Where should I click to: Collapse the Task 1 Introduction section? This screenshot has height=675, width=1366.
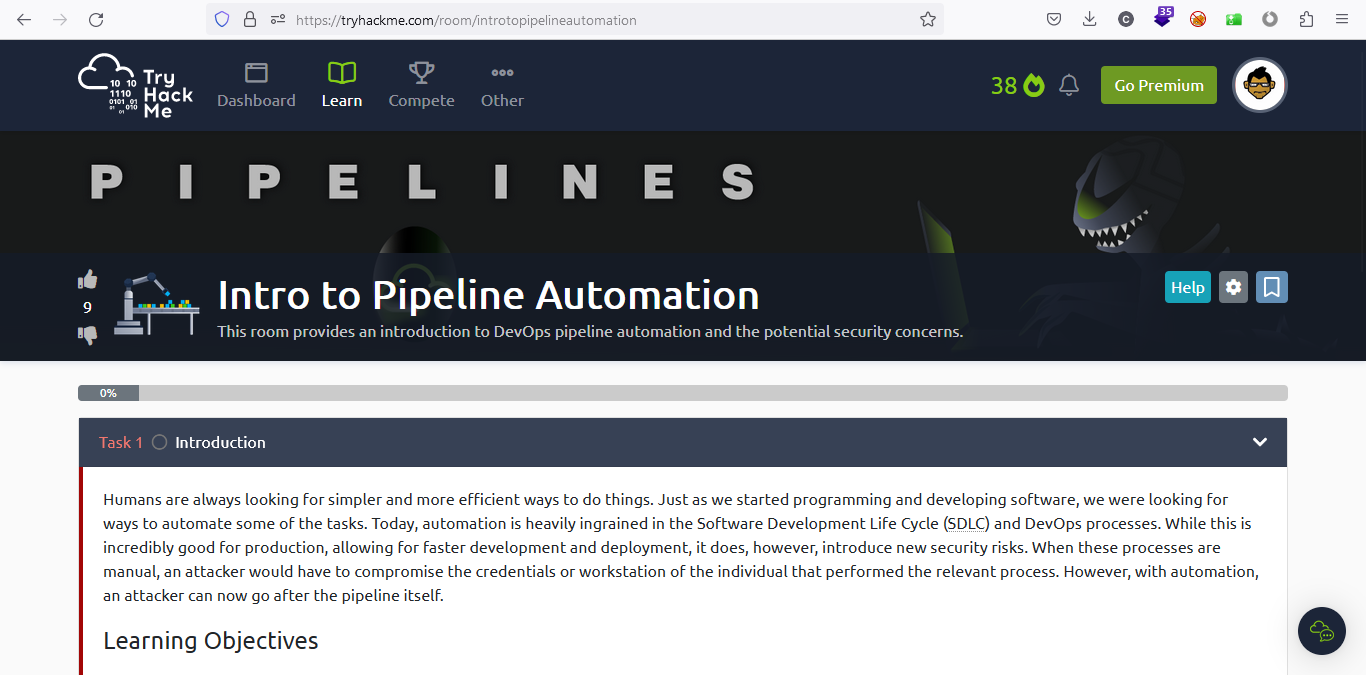click(1259, 442)
